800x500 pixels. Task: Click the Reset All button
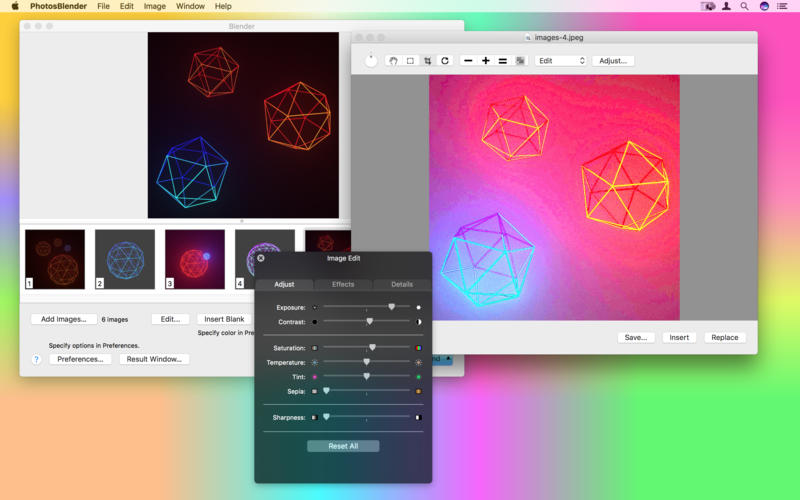click(x=343, y=446)
